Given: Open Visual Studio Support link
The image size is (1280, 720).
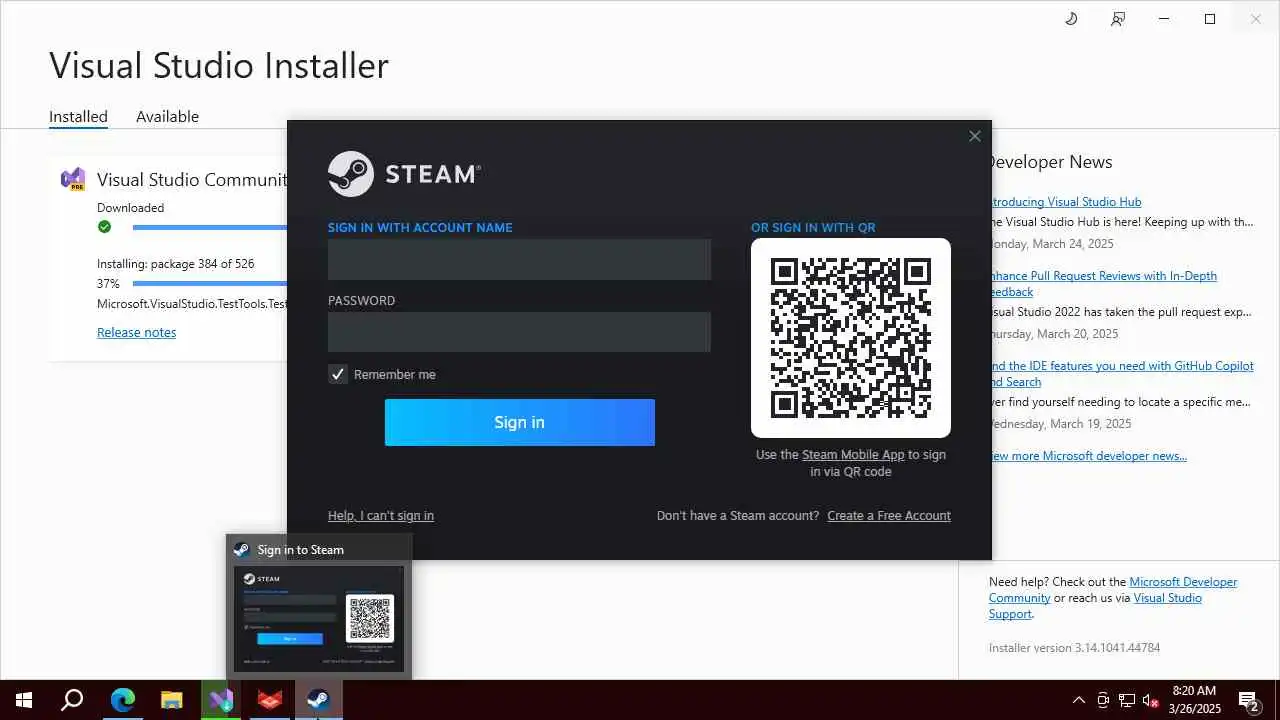Looking at the screenshot, I should click(1168, 598).
